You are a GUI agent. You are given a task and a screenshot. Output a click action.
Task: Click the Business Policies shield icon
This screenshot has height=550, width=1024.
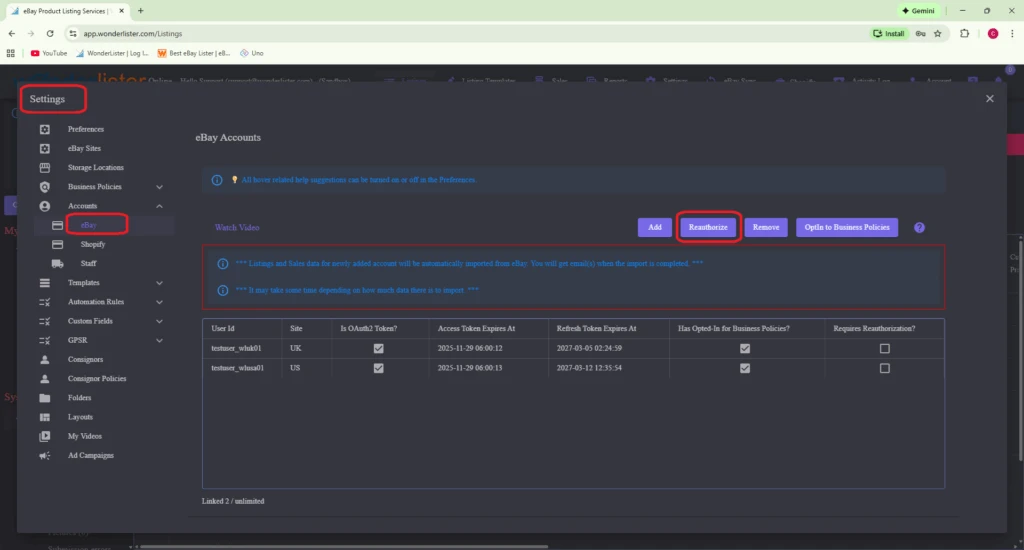coord(44,187)
